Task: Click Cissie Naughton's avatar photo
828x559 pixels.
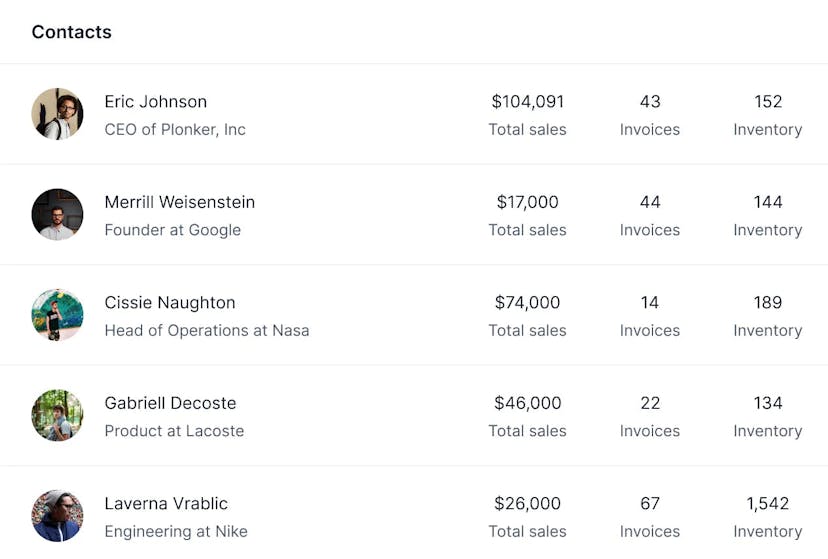Action: tap(57, 315)
